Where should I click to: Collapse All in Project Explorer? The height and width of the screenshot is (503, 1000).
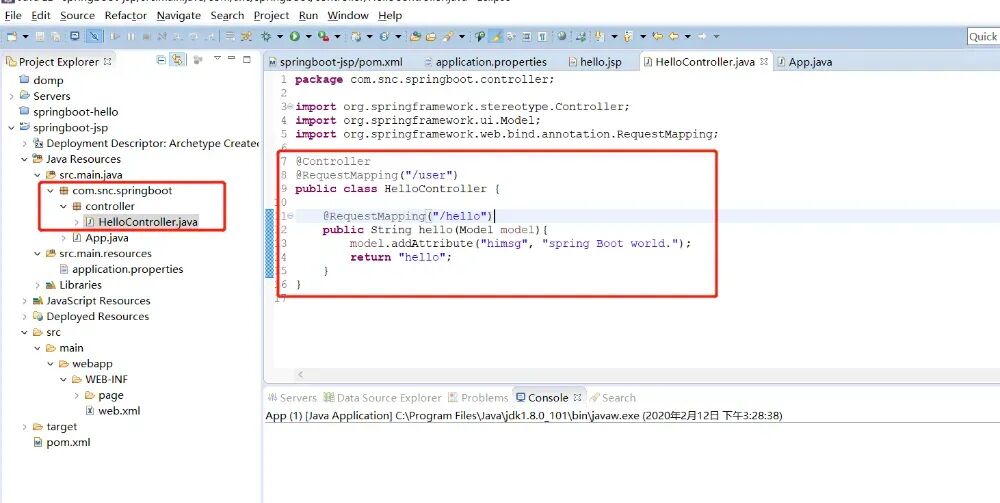[x=161, y=60]
